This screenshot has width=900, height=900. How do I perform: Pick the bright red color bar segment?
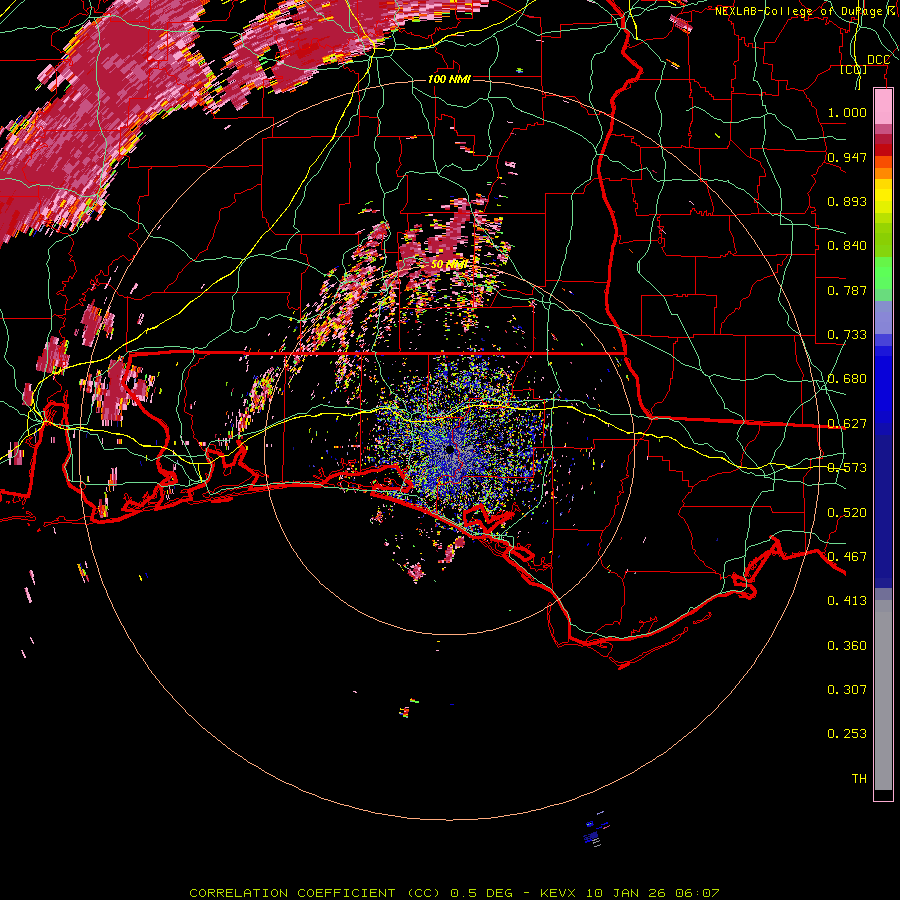click(x=883, y=150)
